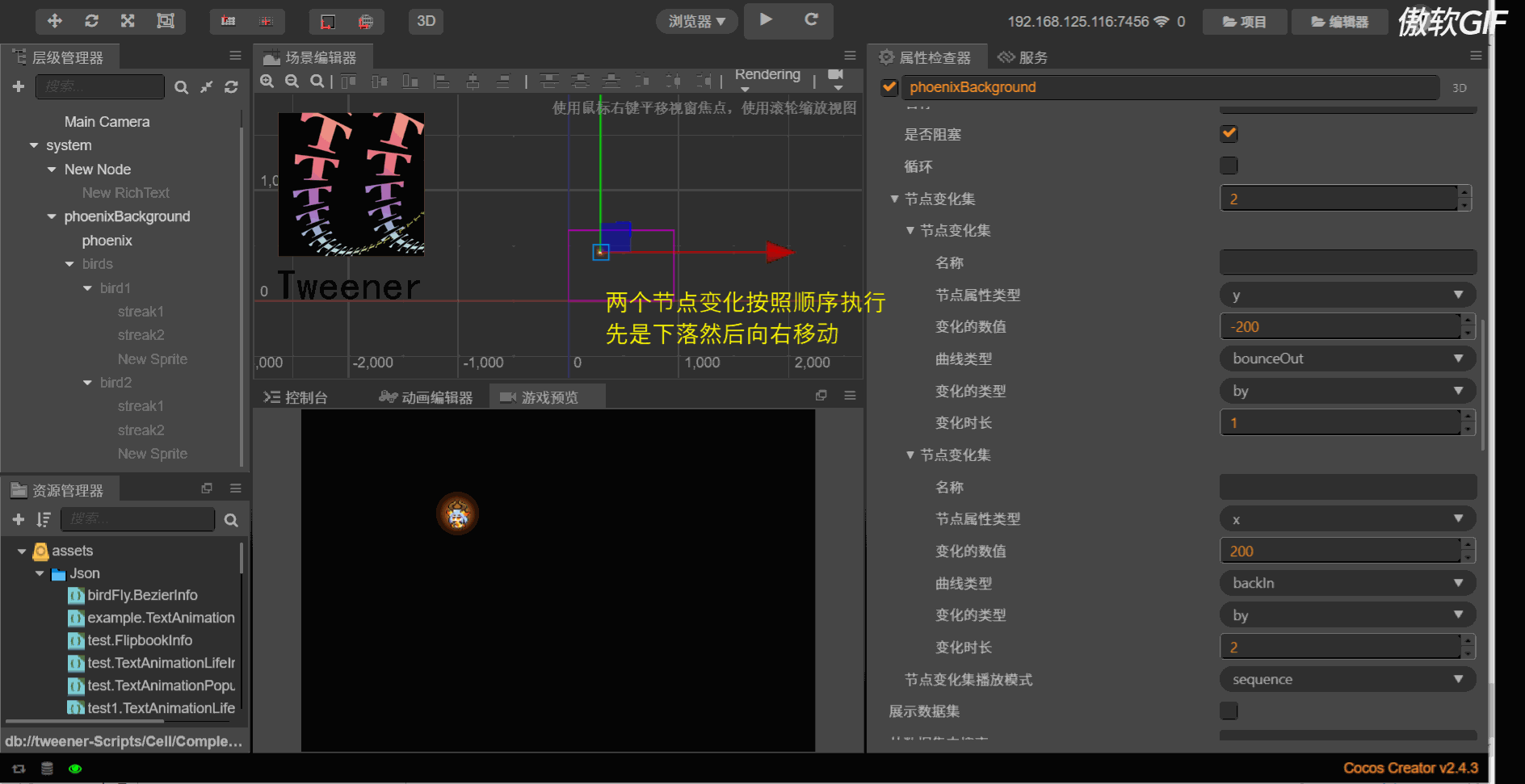
Task: Open the bounceOut curve type dropdown
Action: [x=1347, y=358]
